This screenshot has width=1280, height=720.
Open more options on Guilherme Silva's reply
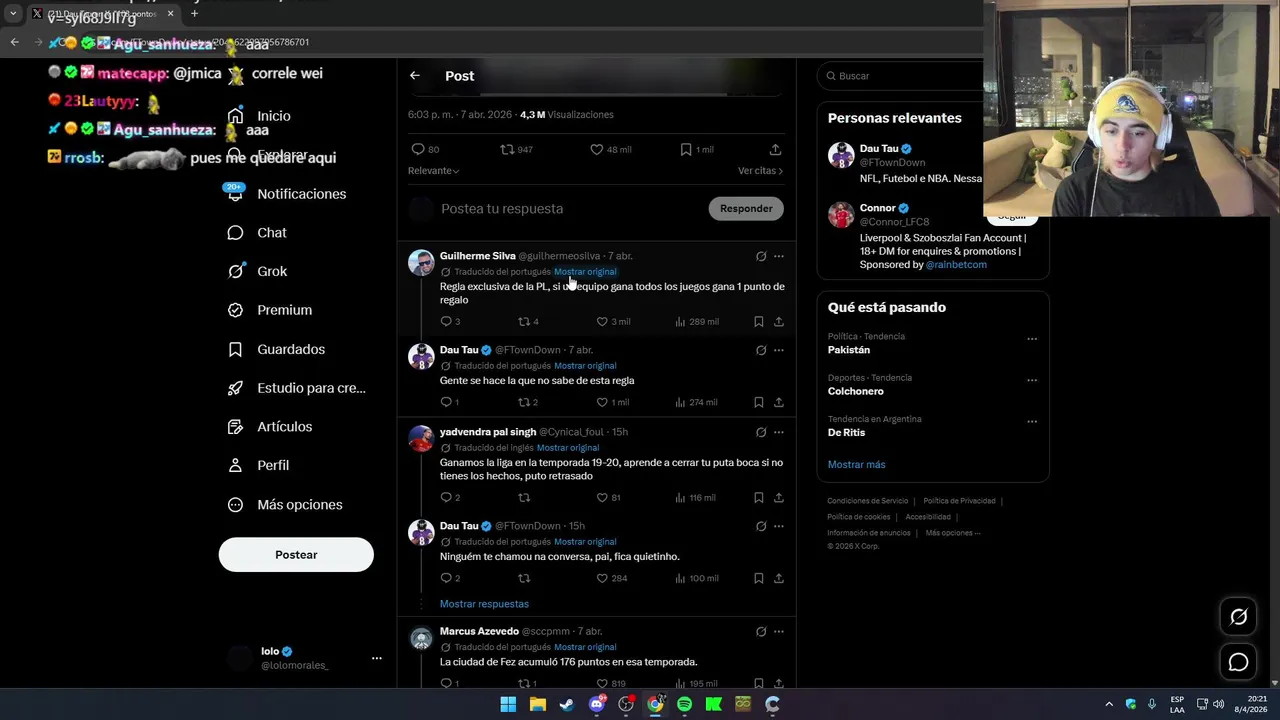coord(779,256)
